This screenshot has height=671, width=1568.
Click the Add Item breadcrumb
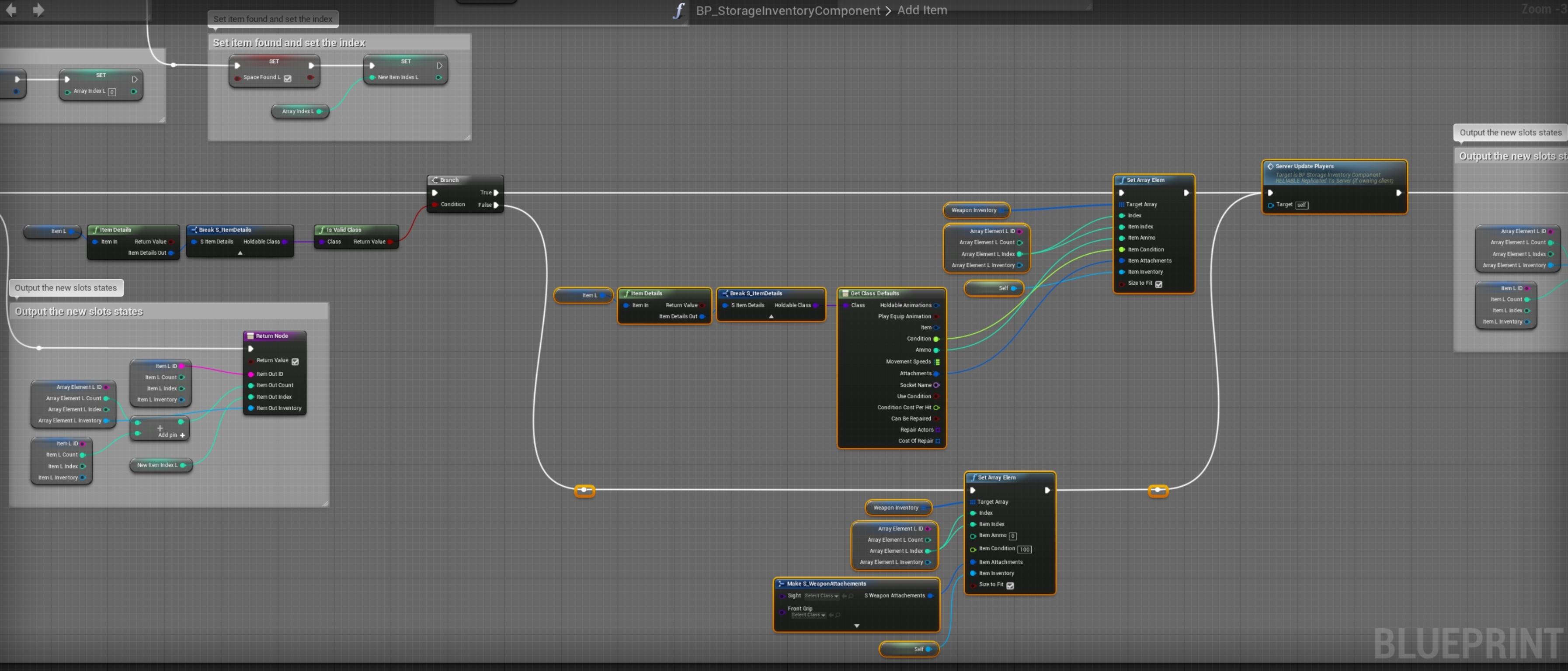921,10
